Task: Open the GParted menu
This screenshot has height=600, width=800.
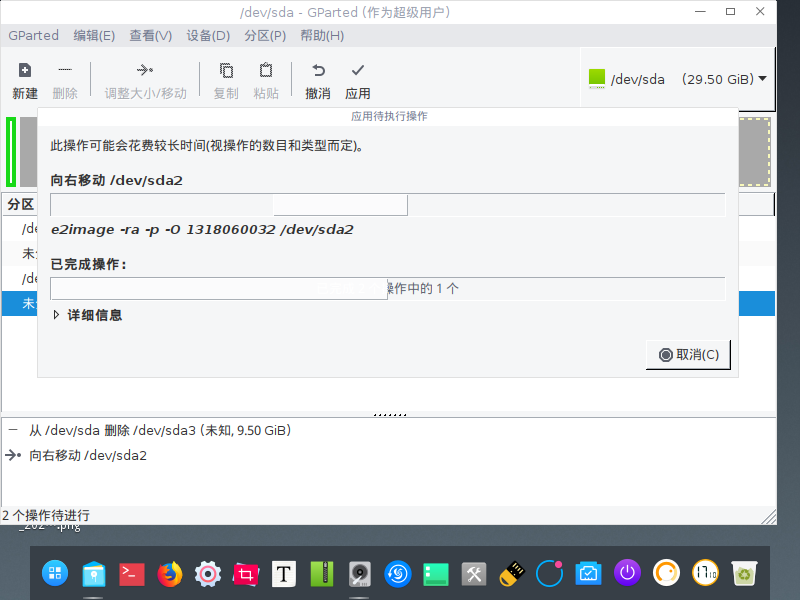Action: tap(34, 36)
